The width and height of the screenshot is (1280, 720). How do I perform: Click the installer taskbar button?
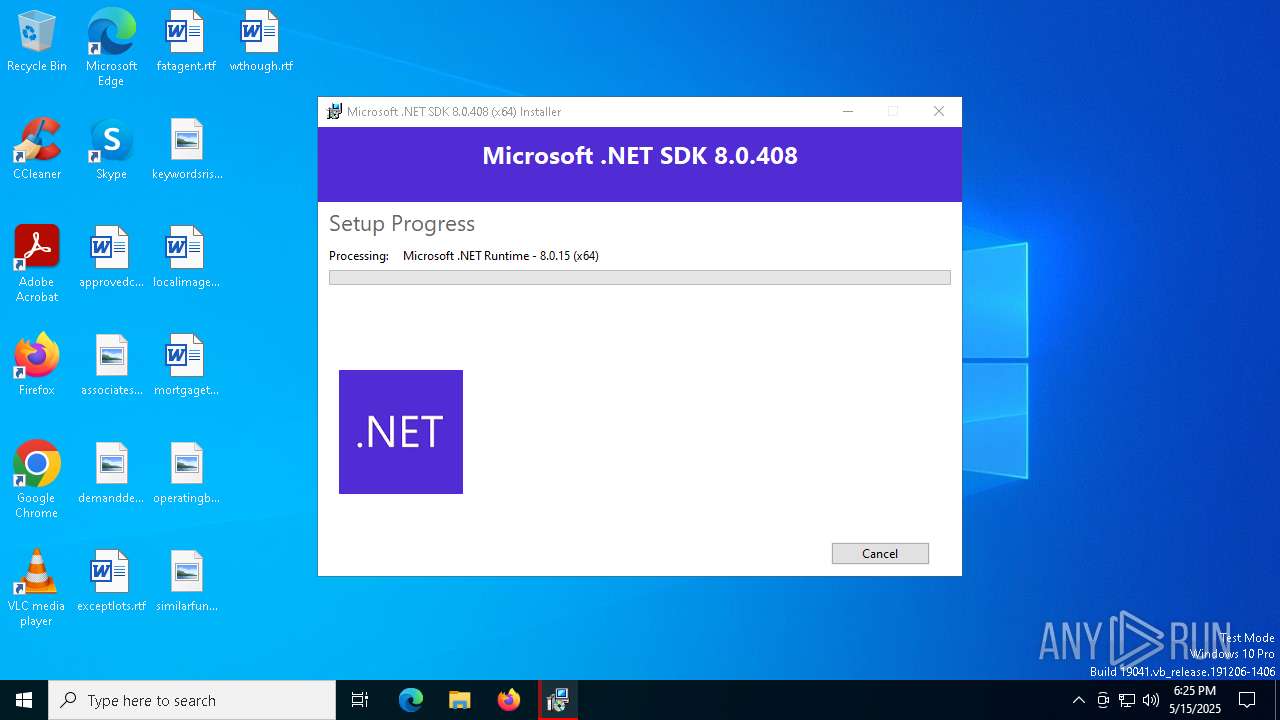(557, 700)
